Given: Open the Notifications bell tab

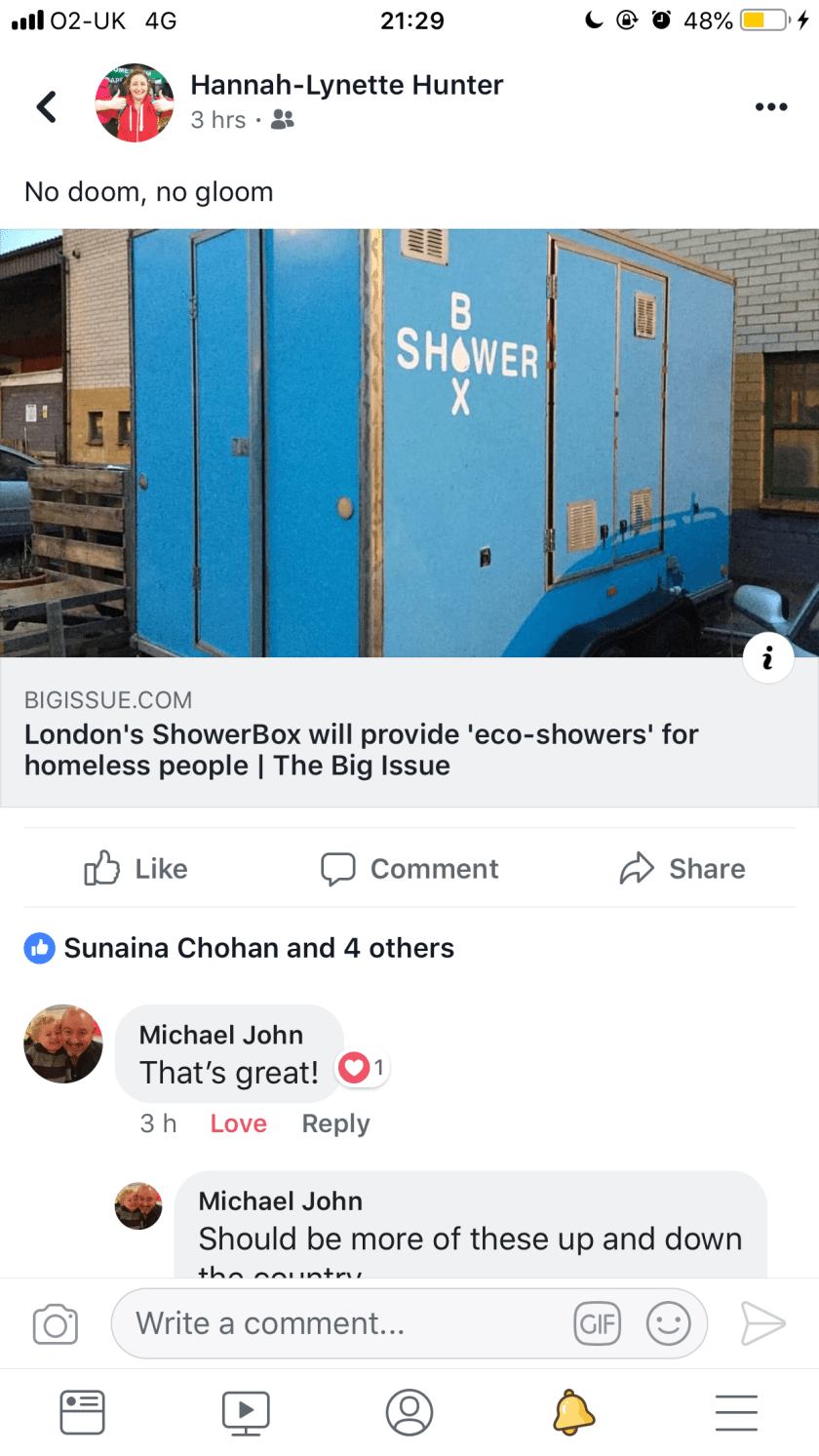Looking at the screenshot, I should (573, 1412).
